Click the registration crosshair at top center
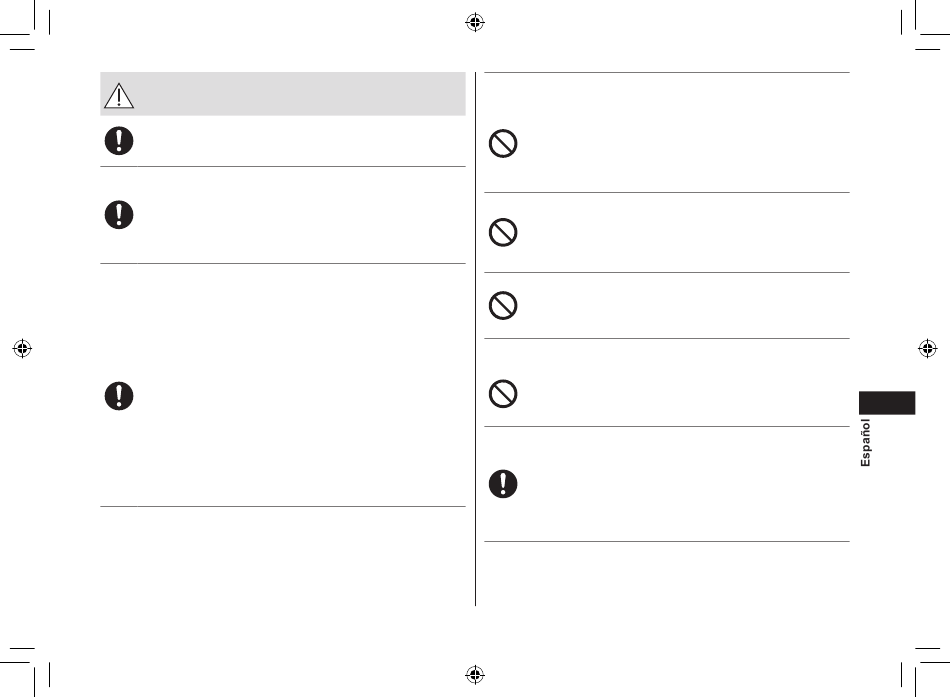This screenshot has width=950, height=697. (475, 22)
